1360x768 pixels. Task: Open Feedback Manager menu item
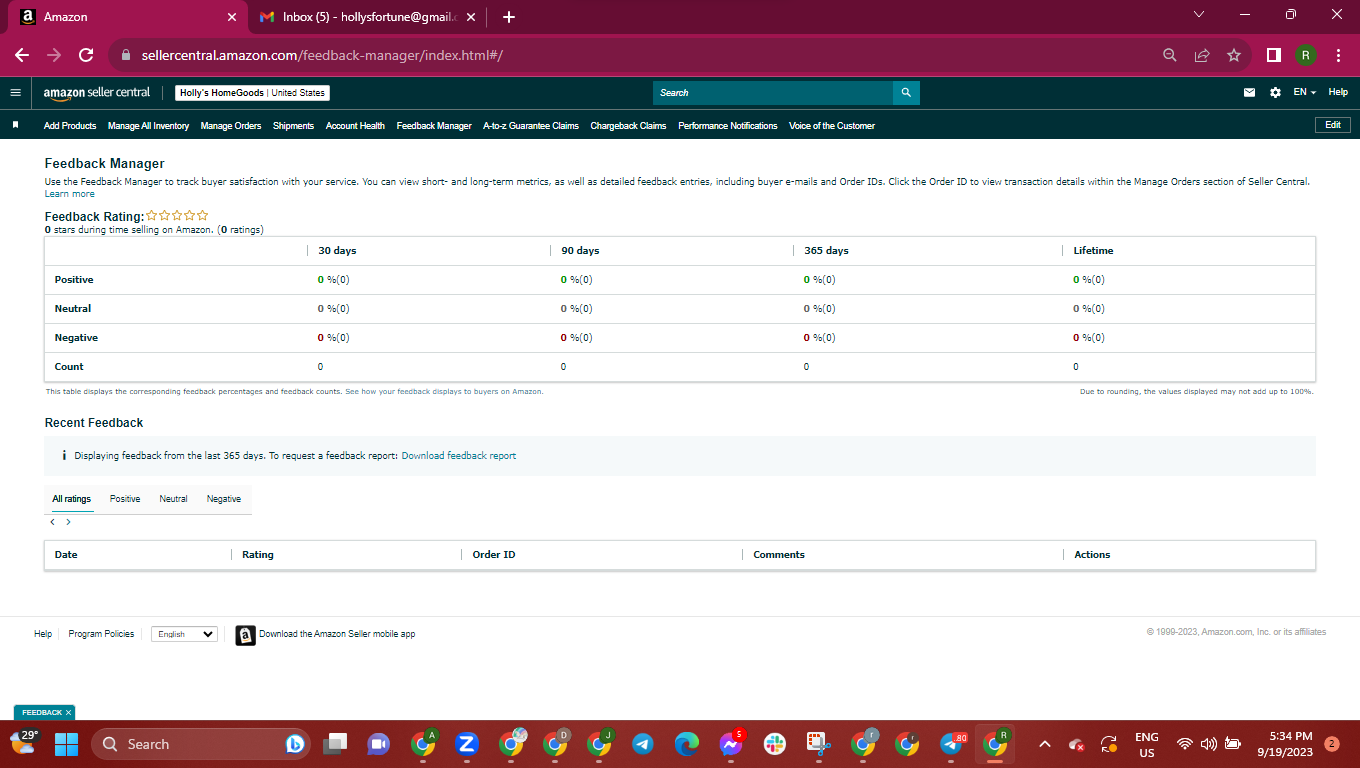click(434, 126)
